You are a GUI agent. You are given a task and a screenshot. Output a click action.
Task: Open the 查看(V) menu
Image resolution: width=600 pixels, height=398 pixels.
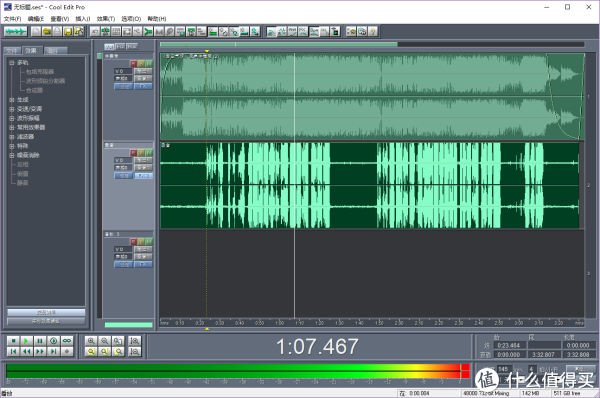click(x=60, y=19)
